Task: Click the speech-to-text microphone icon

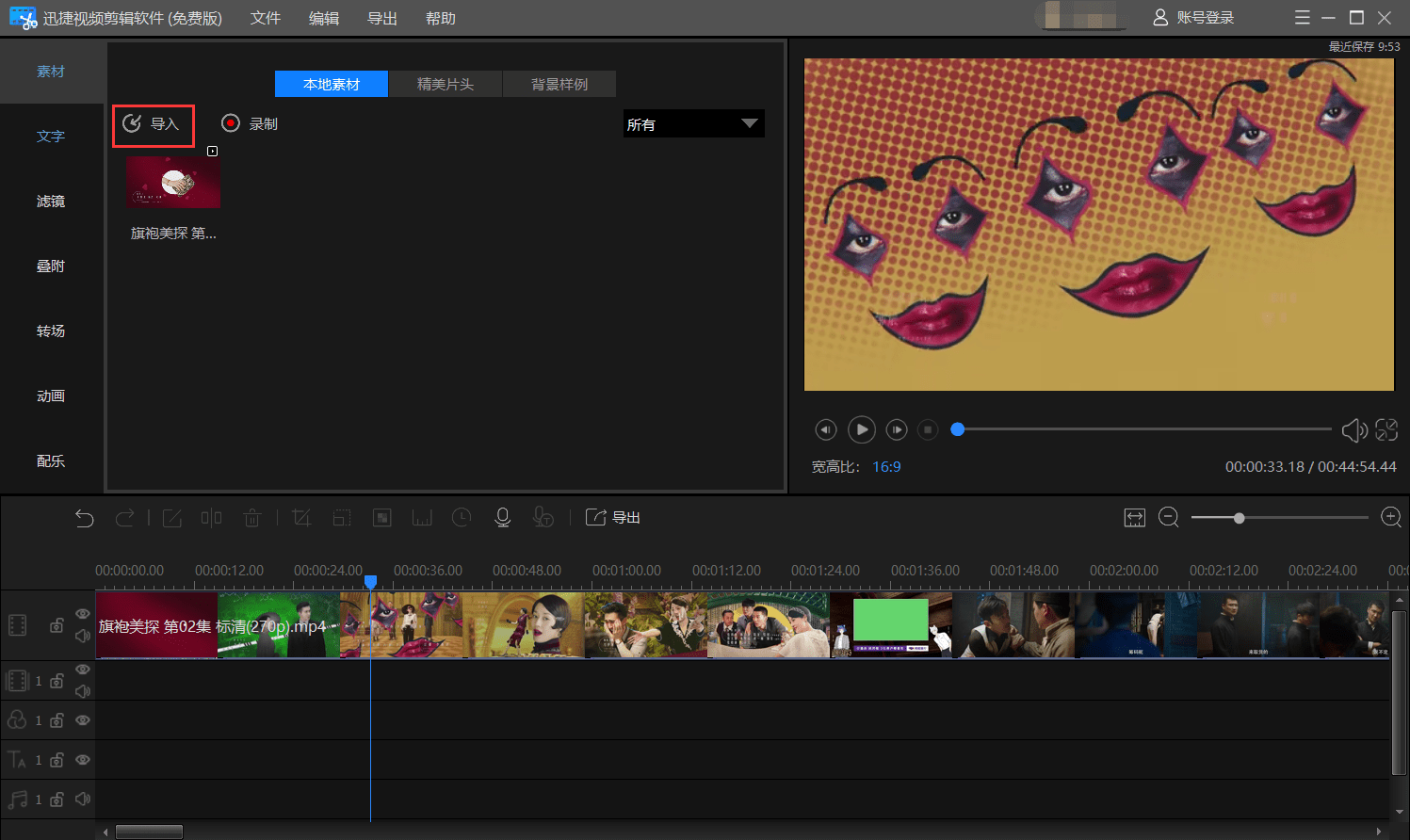Action: tap(543, 517)
